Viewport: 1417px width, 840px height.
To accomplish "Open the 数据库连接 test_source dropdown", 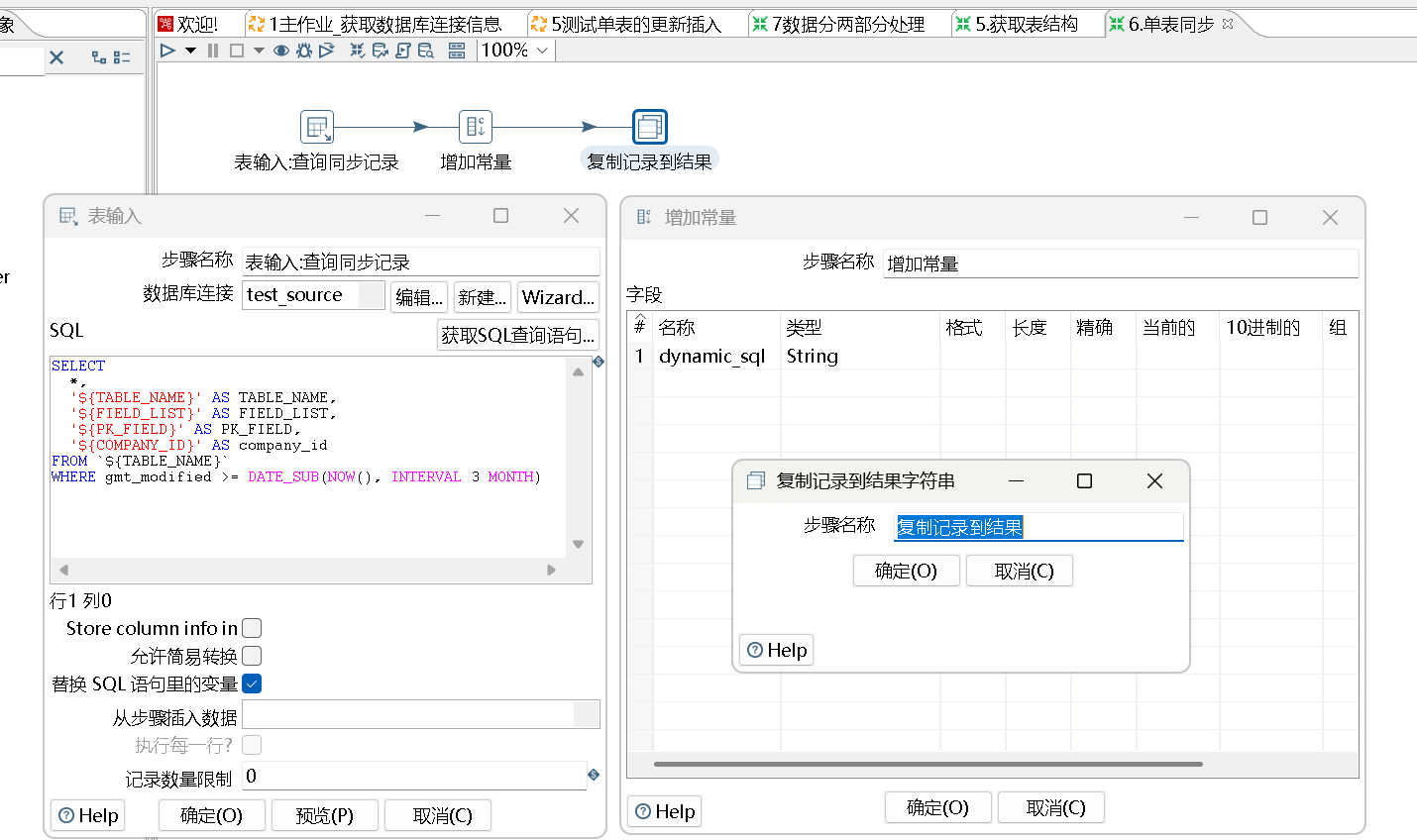I will click(x=372, y=295).
